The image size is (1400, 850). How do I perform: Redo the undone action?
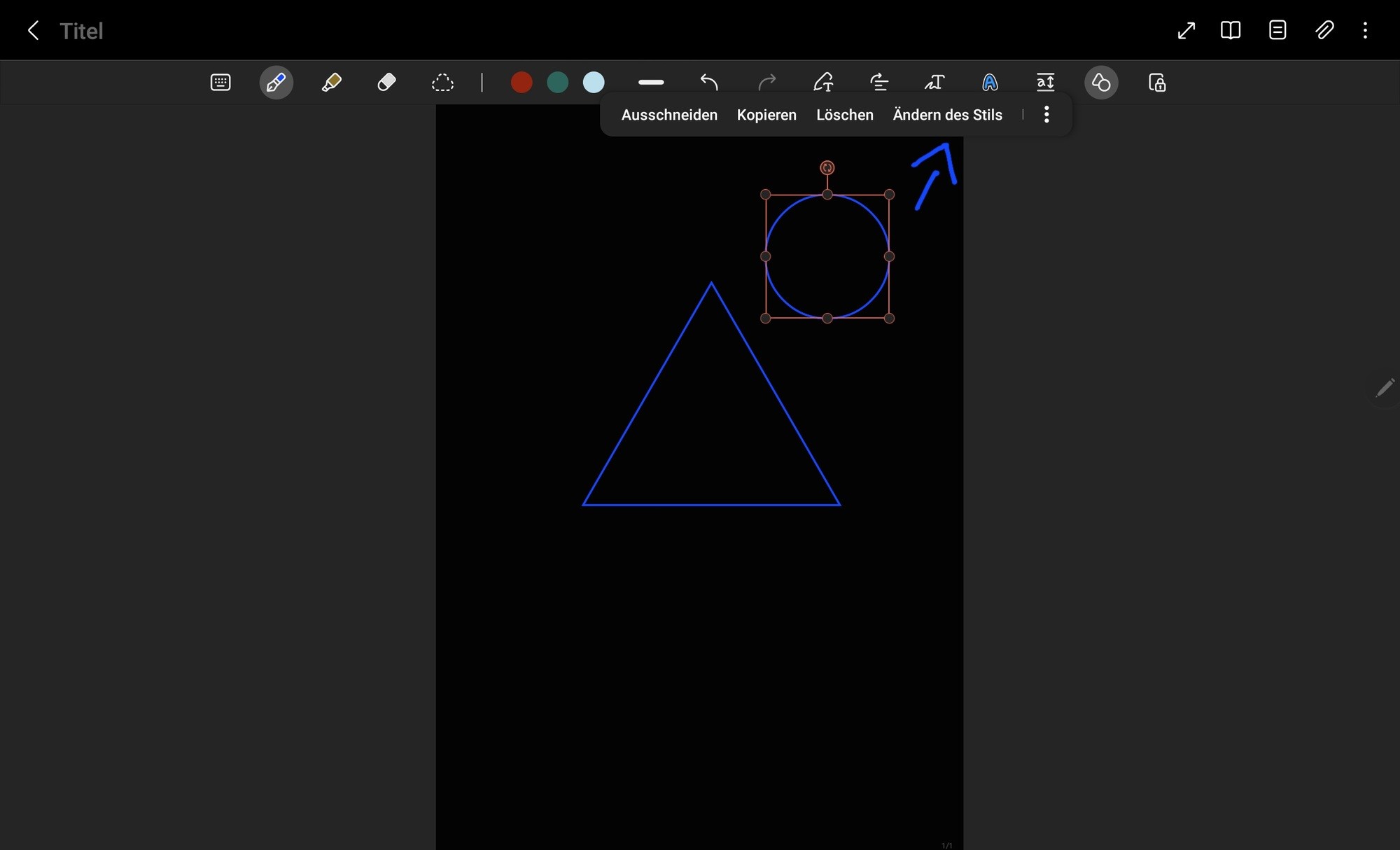(767, 83)
